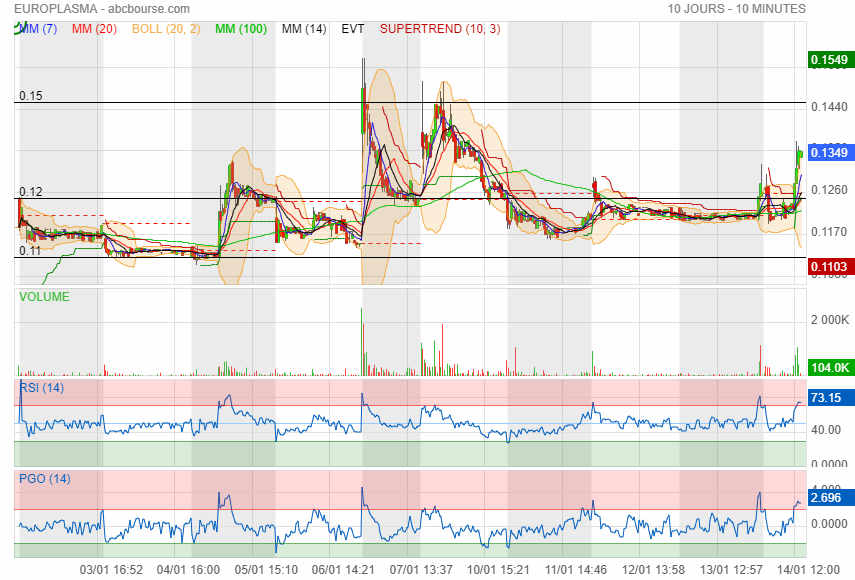Click the 73.15 RSI value tag
855x580 pixels.
coord(826,398)
